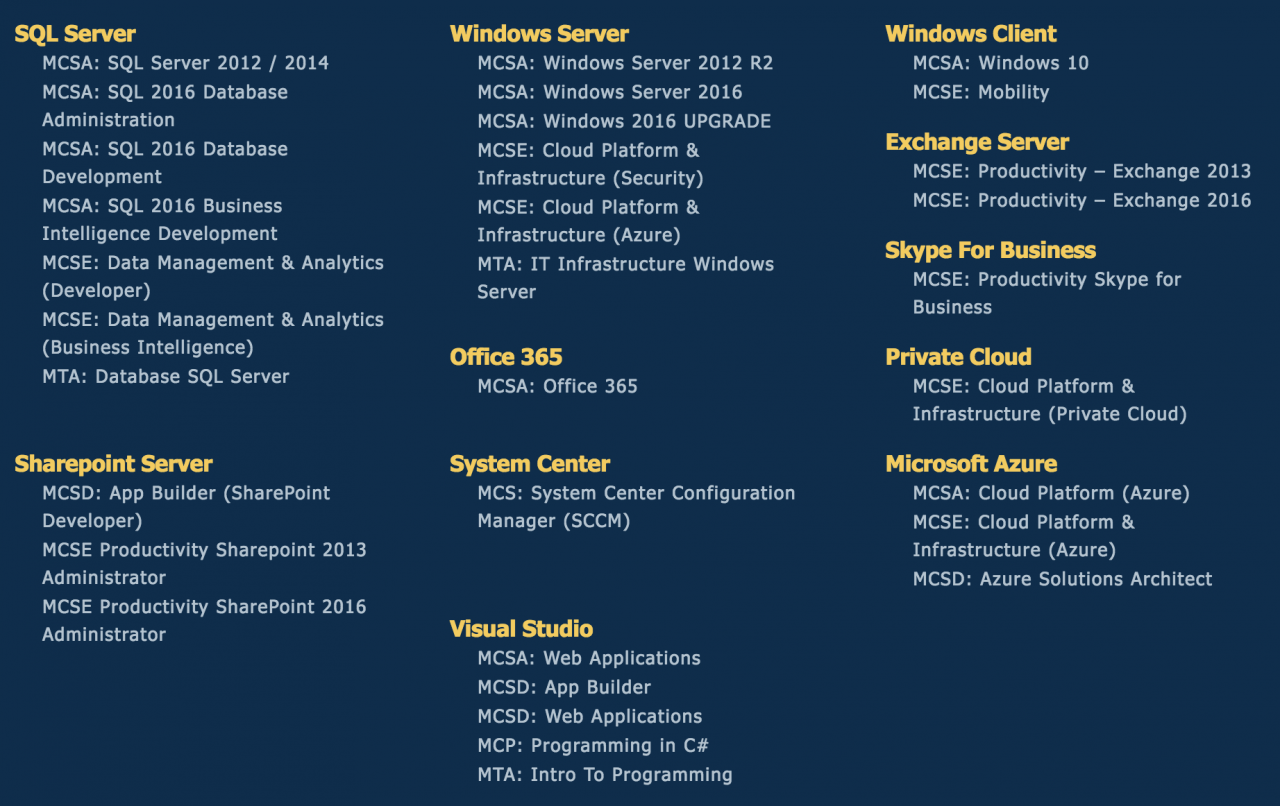Open MCSA: Office 365

click(557, 386)
